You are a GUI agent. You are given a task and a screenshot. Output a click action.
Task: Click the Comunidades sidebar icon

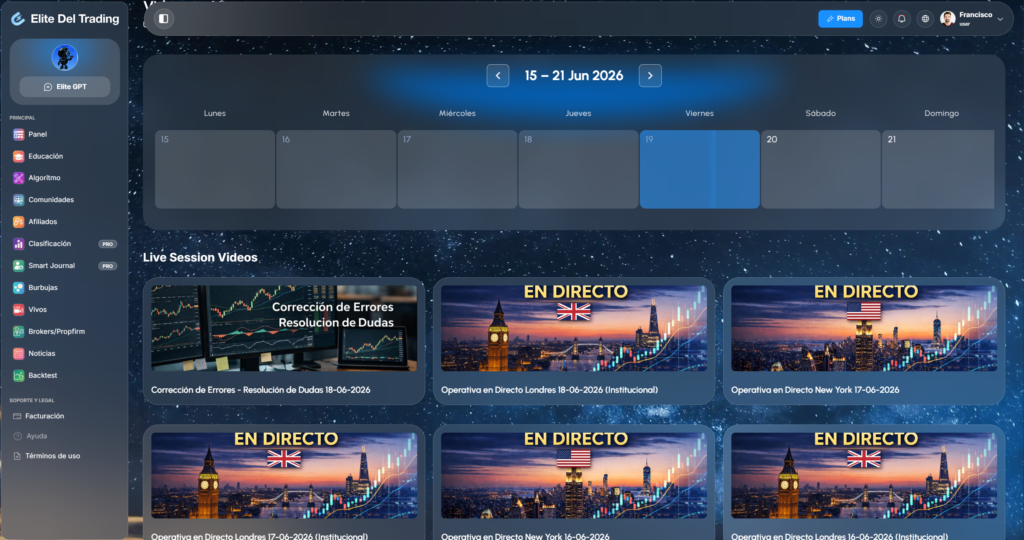click(18, 200)
